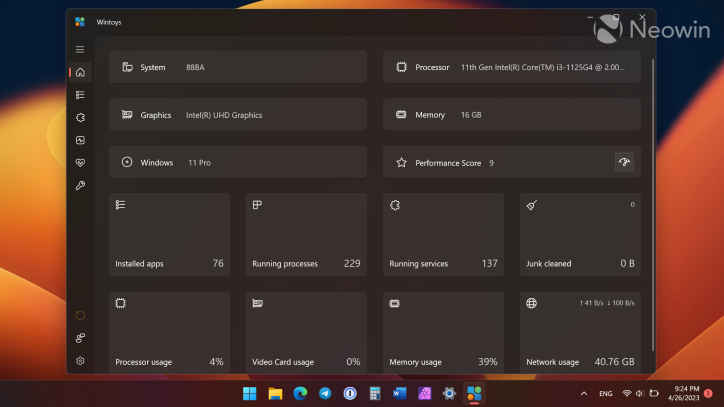Open the Installed apps tile
Image resolution: width=724 pixels, height=407 pixels.
[x=169, y=234]
